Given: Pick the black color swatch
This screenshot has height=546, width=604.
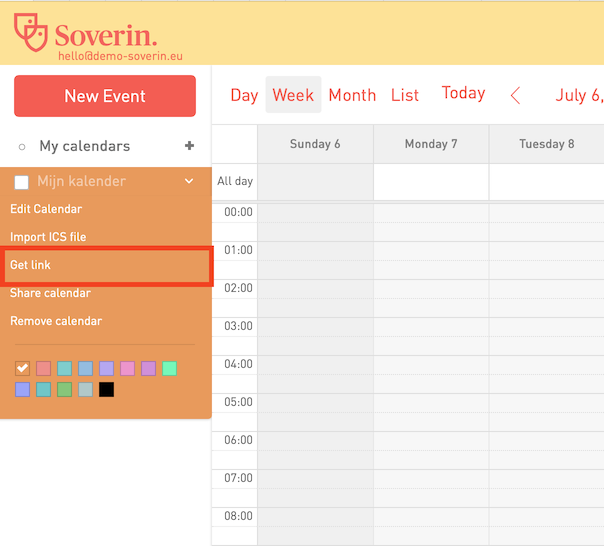Looking at the screenshot, I should tap(106, 390).
